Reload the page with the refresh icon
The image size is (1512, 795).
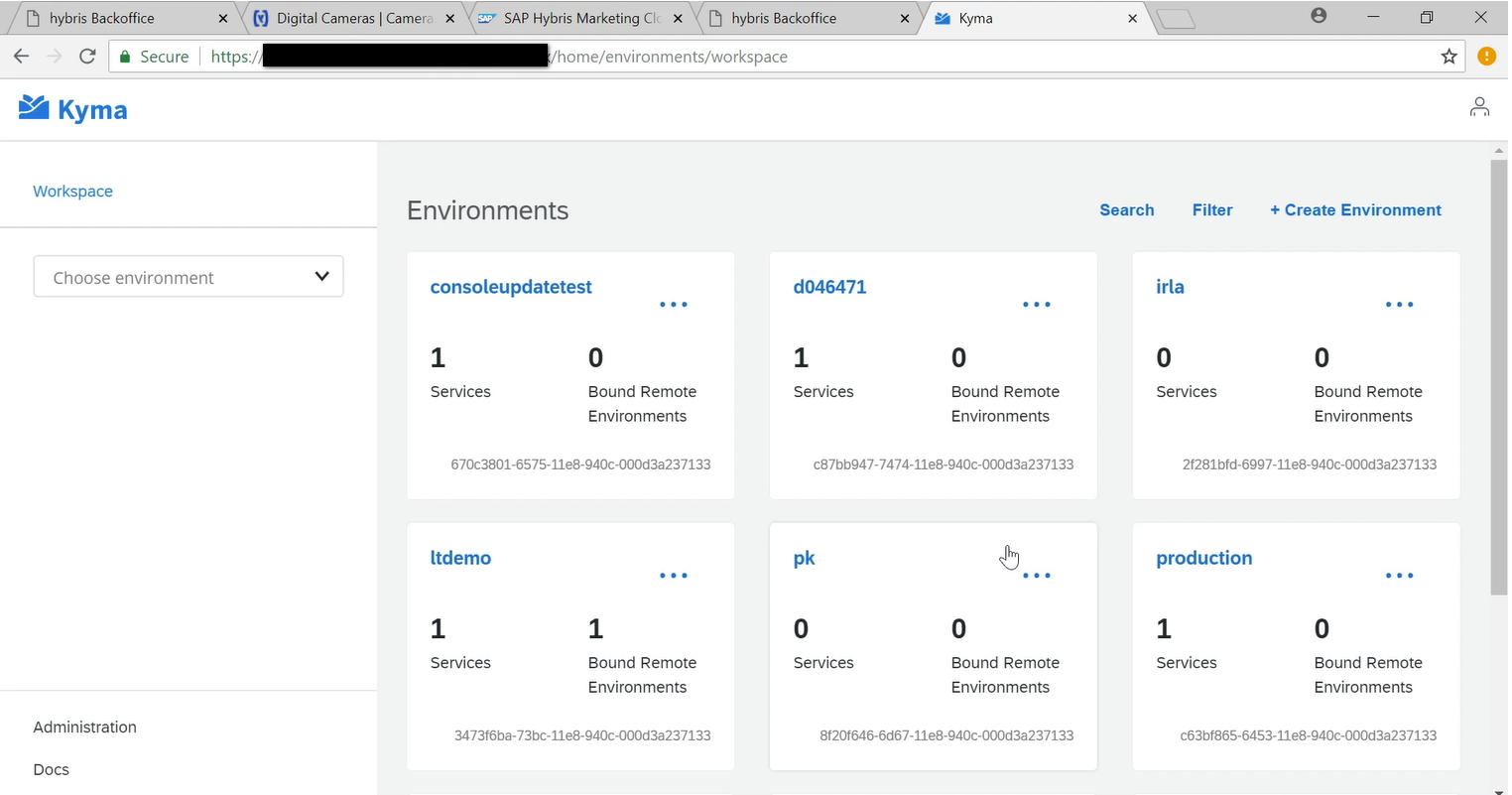coord(87,57)
